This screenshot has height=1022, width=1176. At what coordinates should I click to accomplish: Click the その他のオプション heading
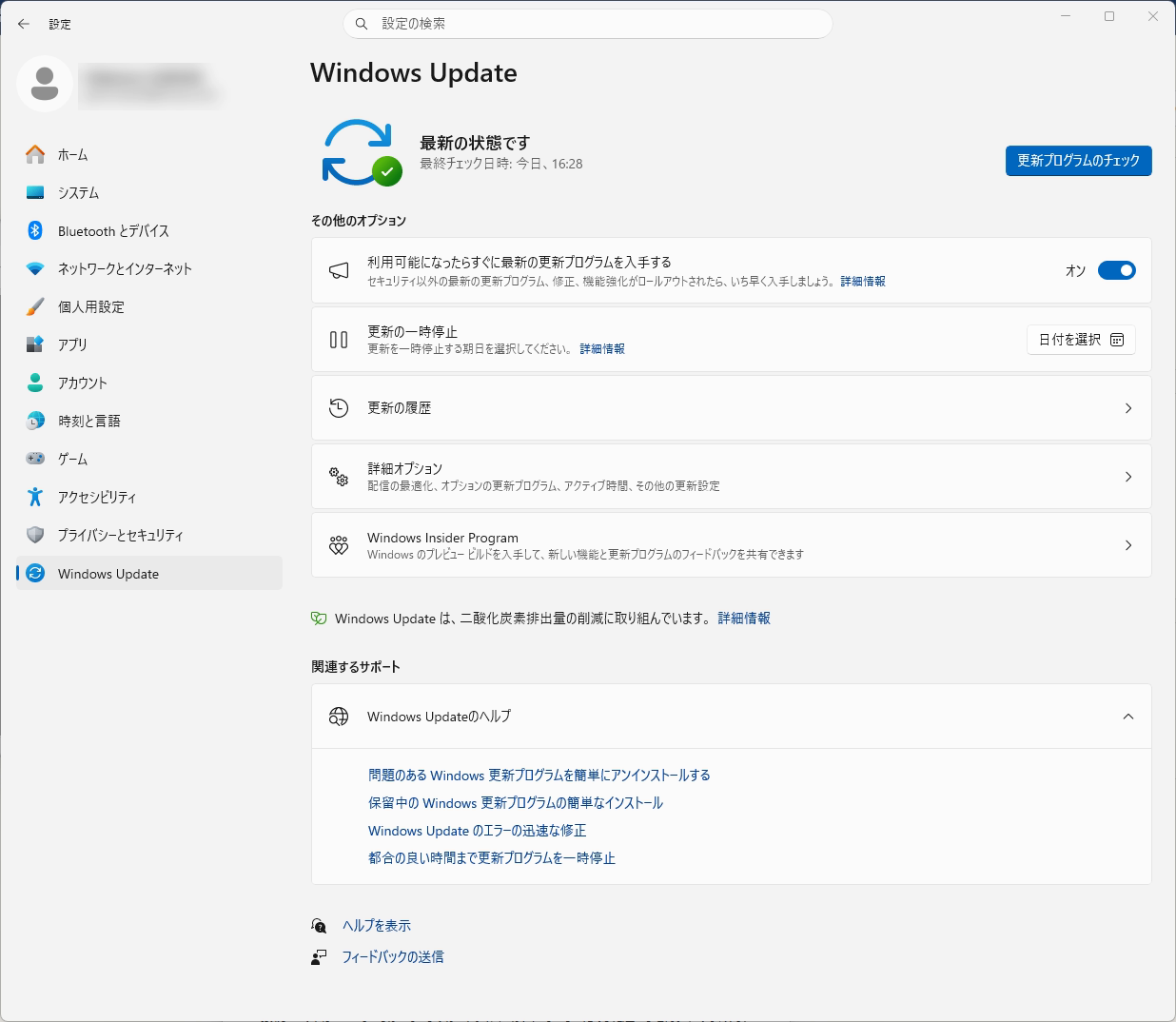click(x=359, y=221)
